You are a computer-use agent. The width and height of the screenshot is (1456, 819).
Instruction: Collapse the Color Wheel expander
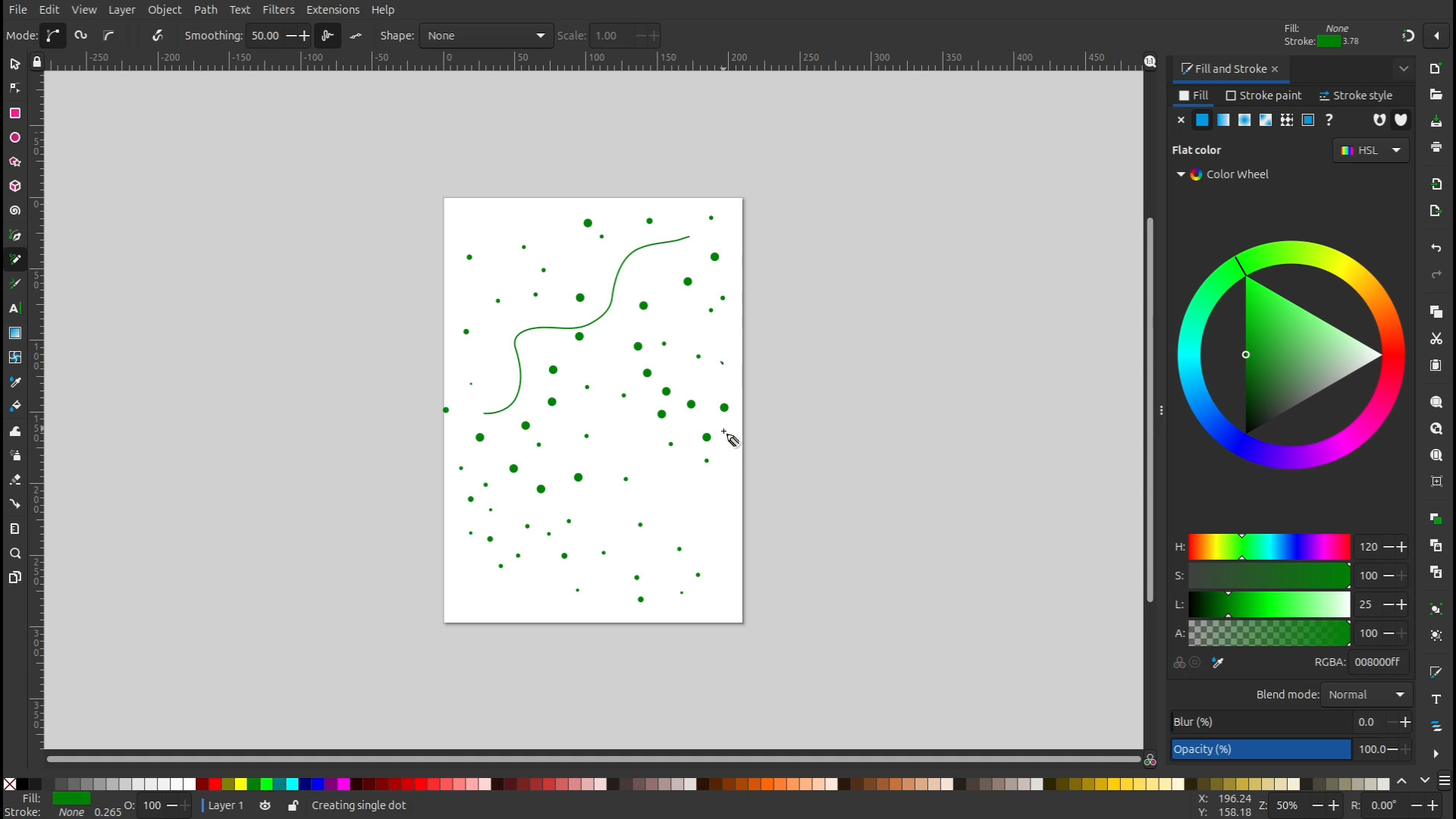1181,174
